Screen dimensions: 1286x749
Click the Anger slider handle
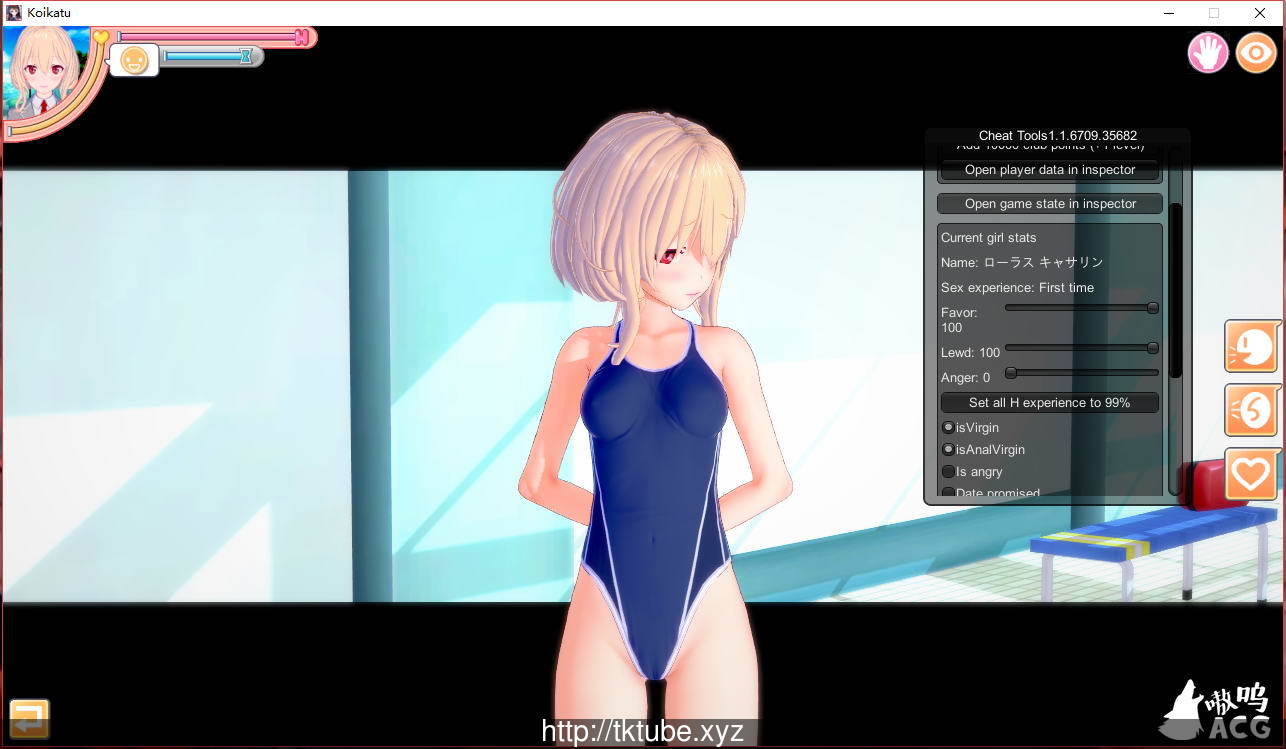tap(1011, 373)
